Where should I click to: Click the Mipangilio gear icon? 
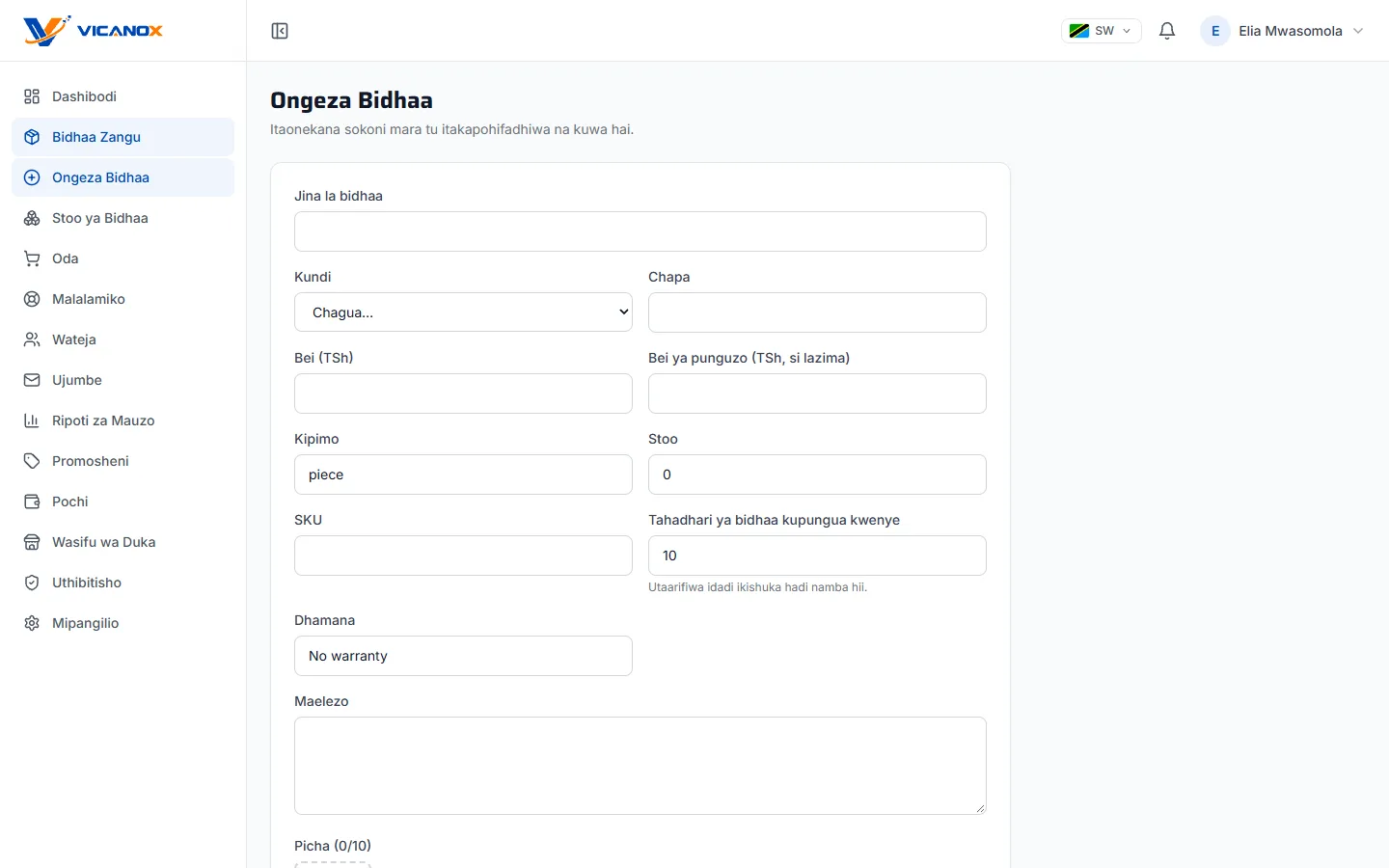point(32,623)
